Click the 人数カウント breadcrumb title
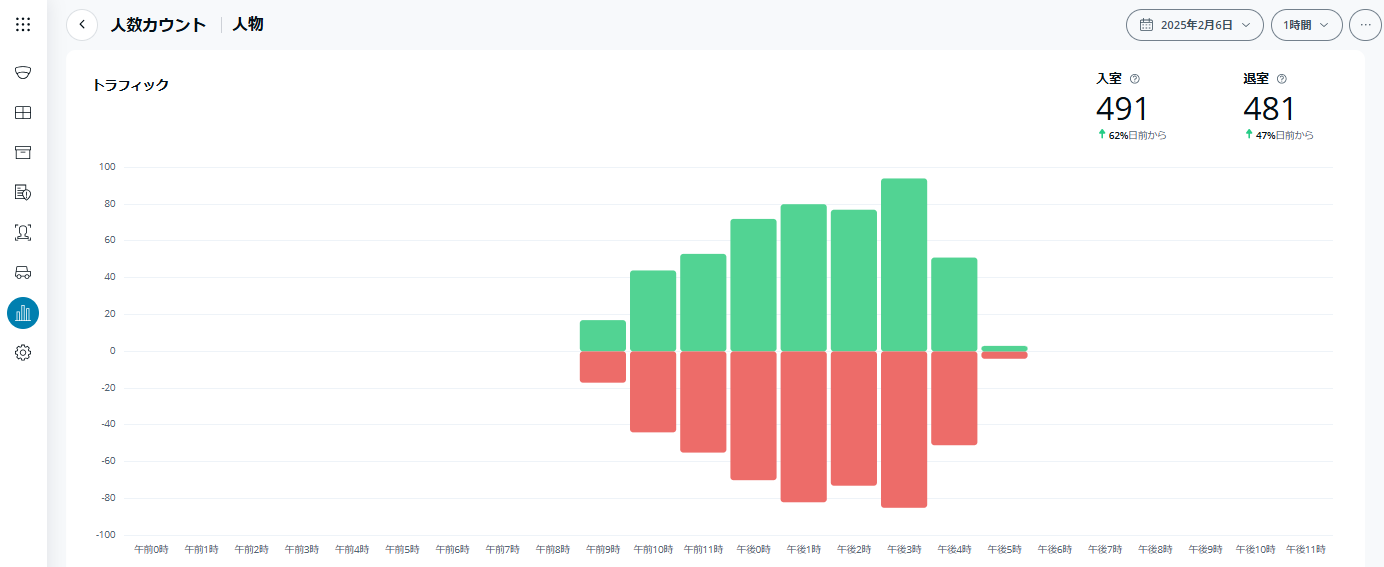The image size is (1384, 567). pyautogui.click(x=158, y=25)
